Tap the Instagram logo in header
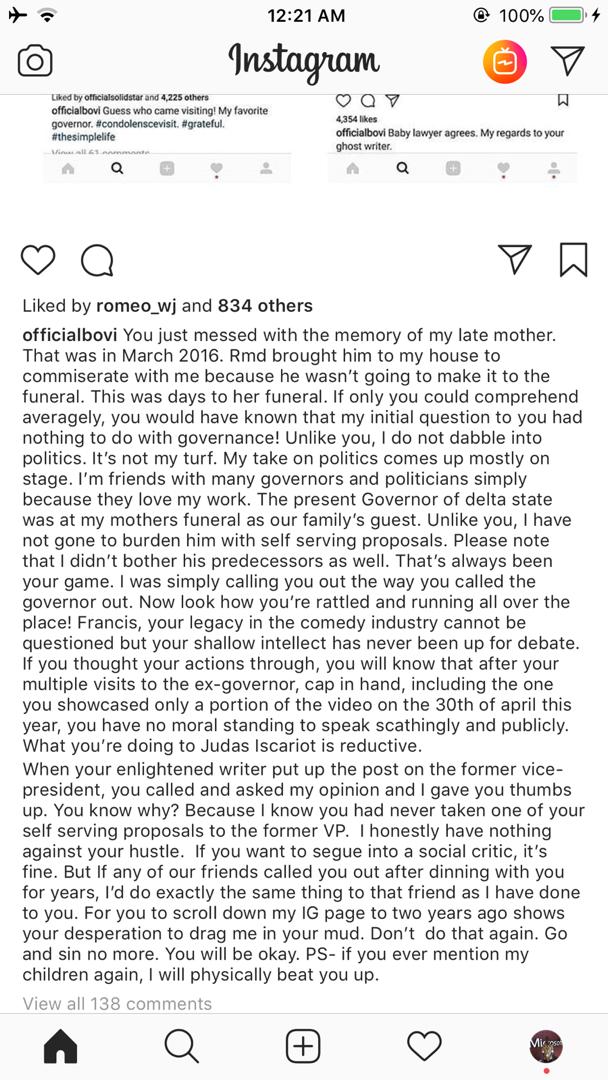Screen dimensions: 608x1080 304,62
